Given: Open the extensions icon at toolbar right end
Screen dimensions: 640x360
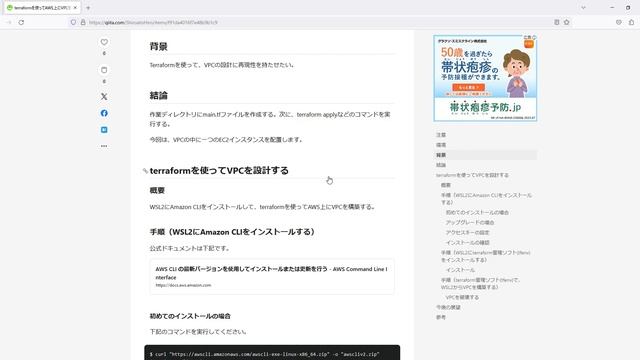Looking at the screenshot, I should [631, 22].
